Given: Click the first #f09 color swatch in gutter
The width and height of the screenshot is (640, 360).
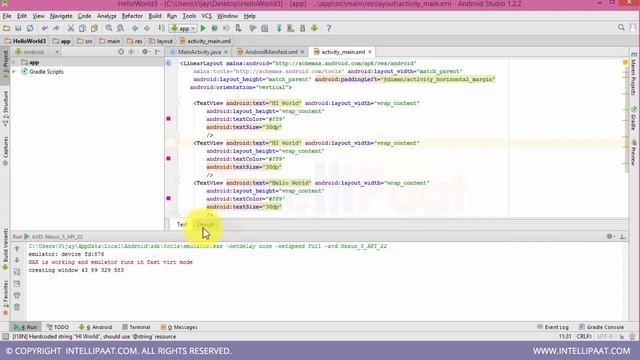Looking at the screenshot, I should coord(168,119).
